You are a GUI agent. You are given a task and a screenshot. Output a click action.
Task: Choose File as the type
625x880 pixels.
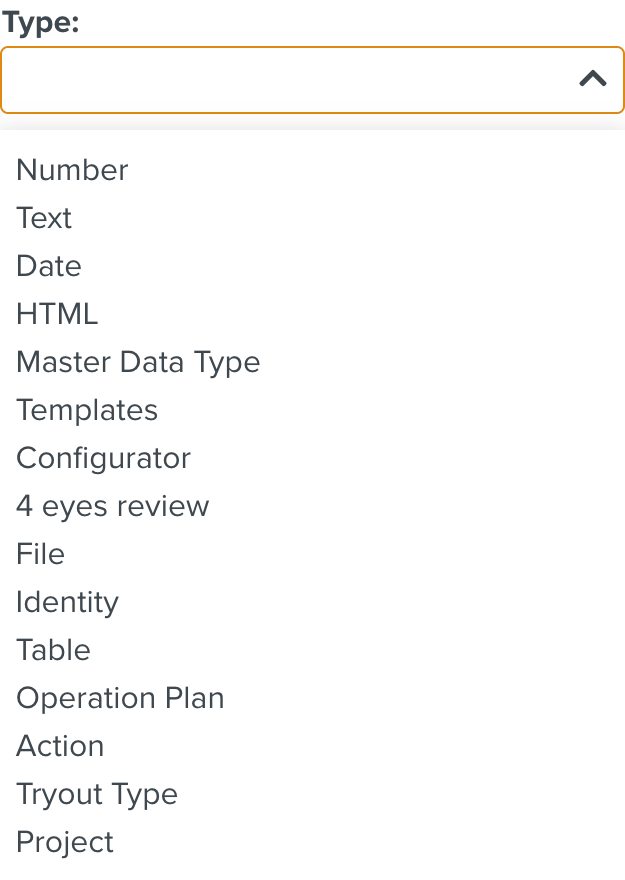click(39, 554)
